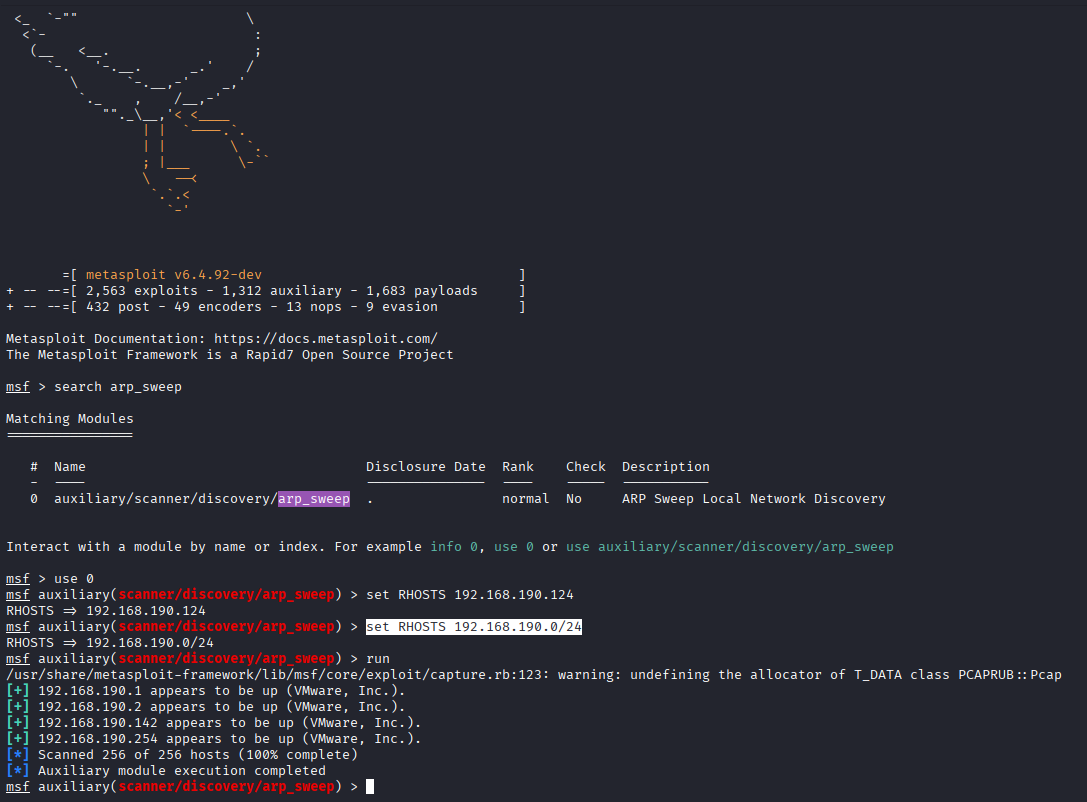Screen dimensions: 1087x802
Task: Click the highlighted purple 'arp_sweep' match
Action: click(x=314, y=499)
